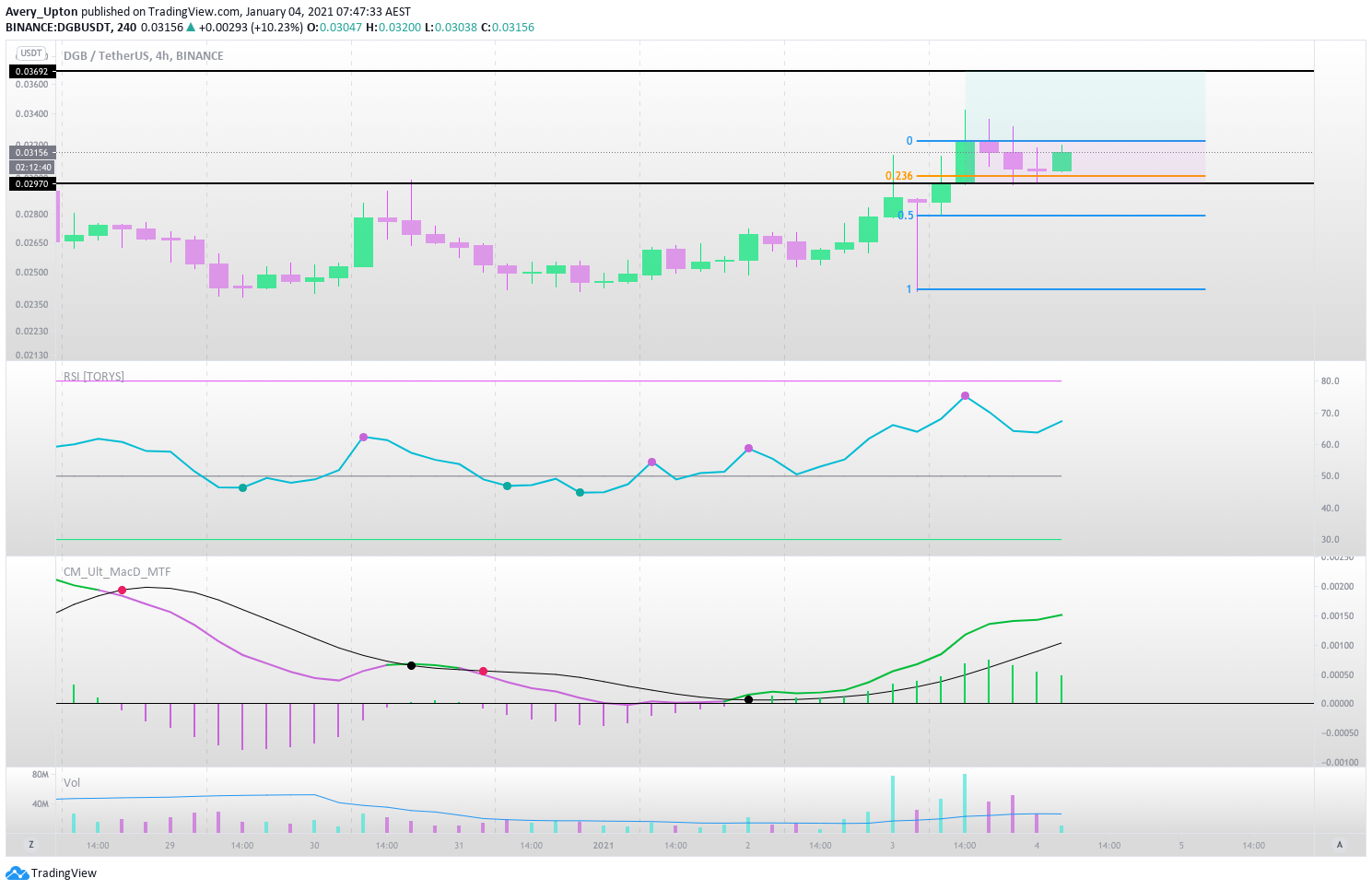Click the 0.00200 MACD axis value

tap(1337, 587)
